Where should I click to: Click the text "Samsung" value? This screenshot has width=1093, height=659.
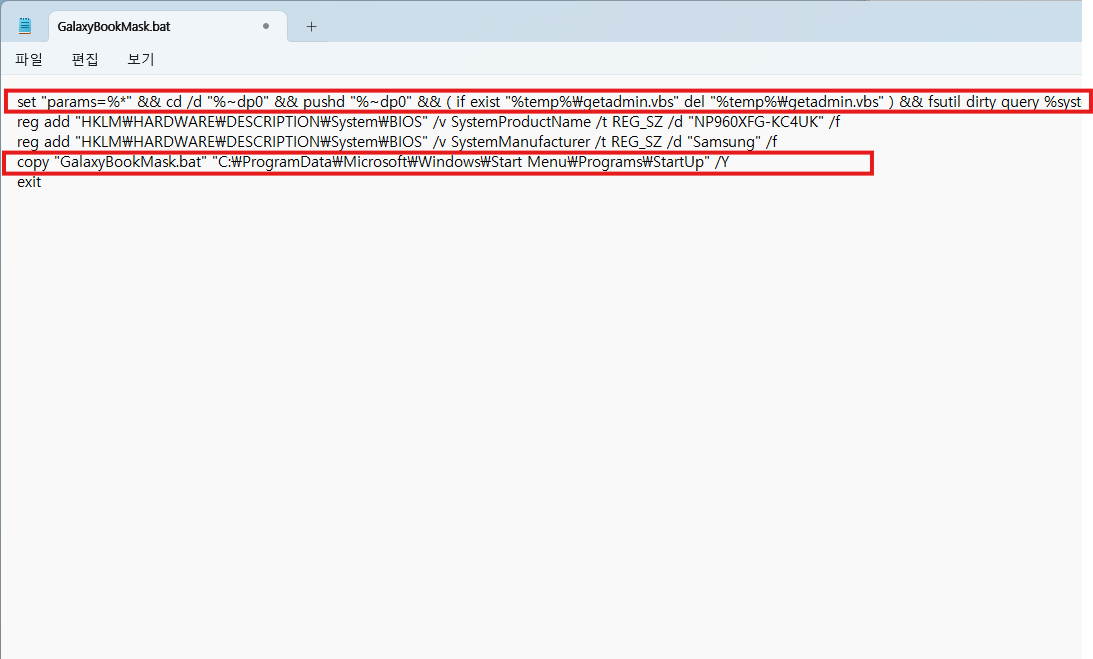[x=724, y=142]
